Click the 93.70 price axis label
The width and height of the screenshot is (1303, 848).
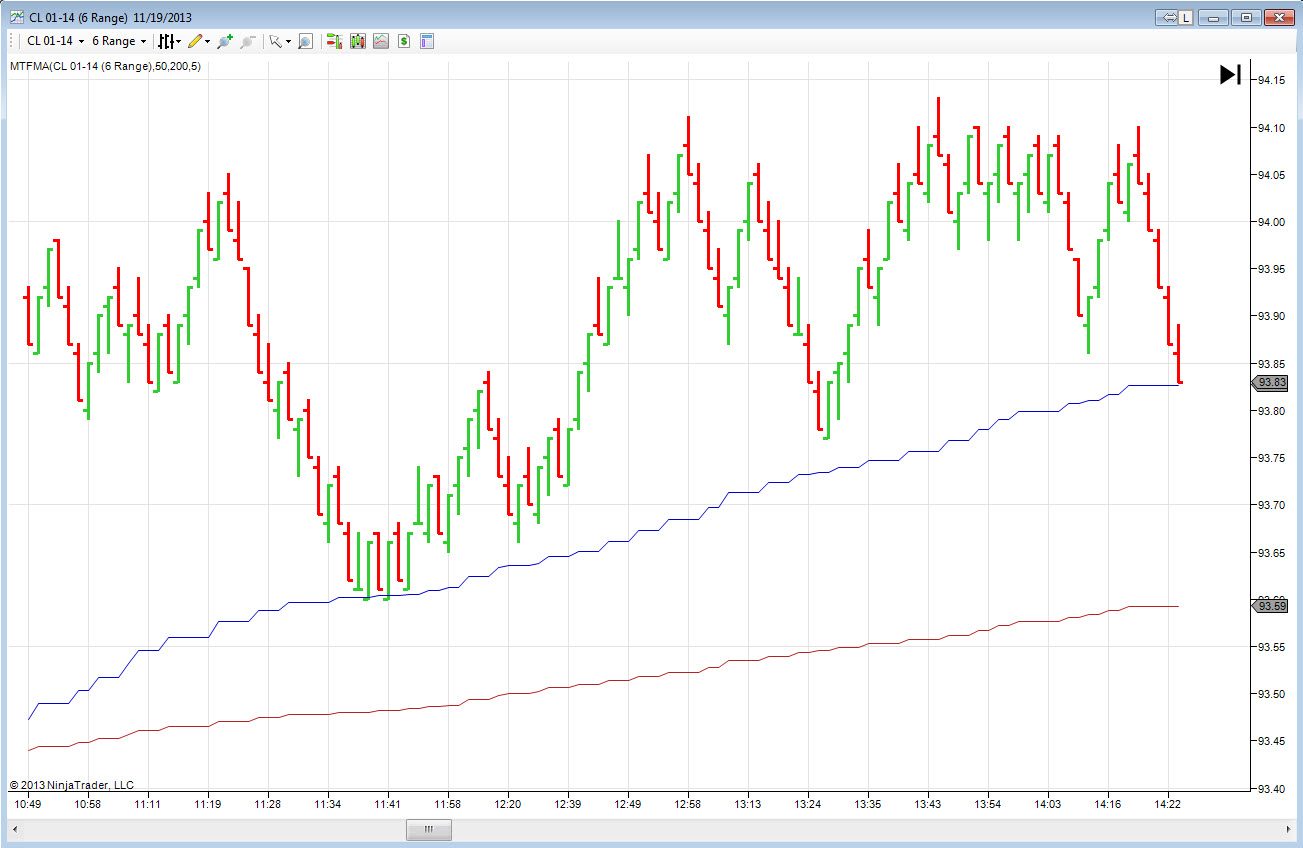tap(1272, 505)
